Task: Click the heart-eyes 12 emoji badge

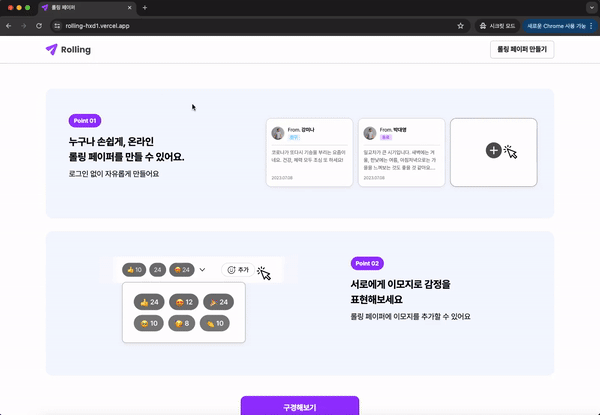Action: [184, 302]
